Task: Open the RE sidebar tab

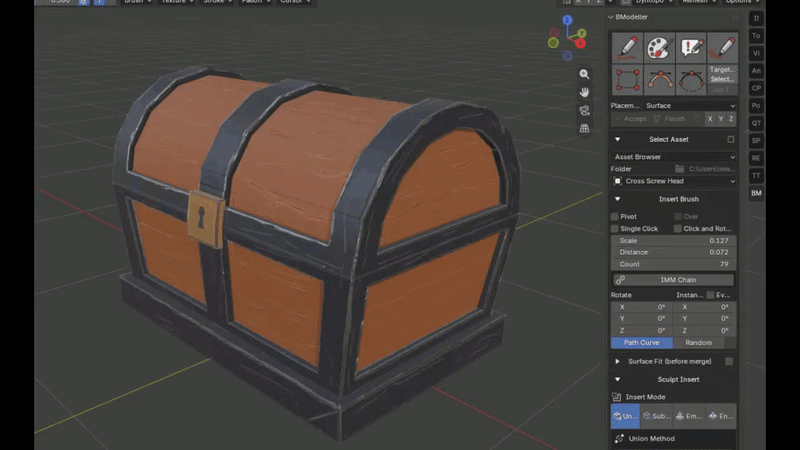Action: click(x=756, y=158)
